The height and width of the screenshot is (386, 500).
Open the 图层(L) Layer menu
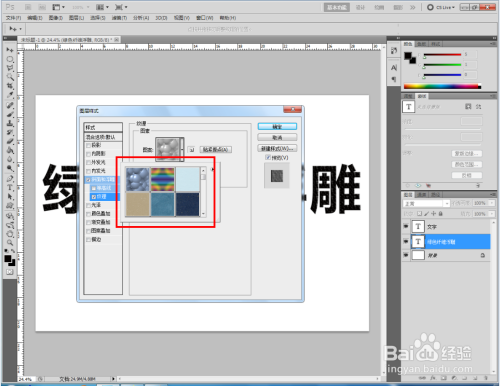(76, 18)
